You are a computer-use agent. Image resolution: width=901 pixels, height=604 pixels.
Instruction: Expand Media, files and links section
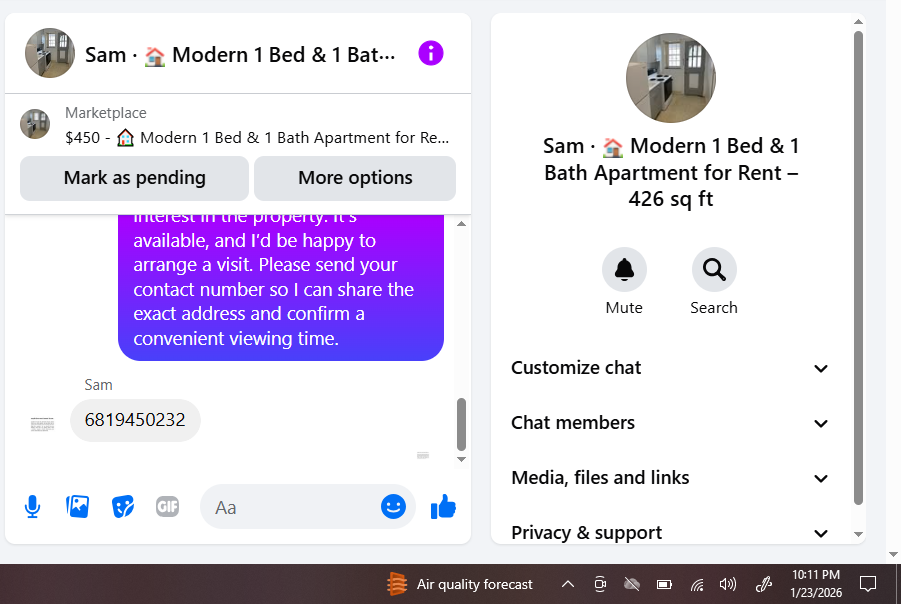(x=669, y=478)
